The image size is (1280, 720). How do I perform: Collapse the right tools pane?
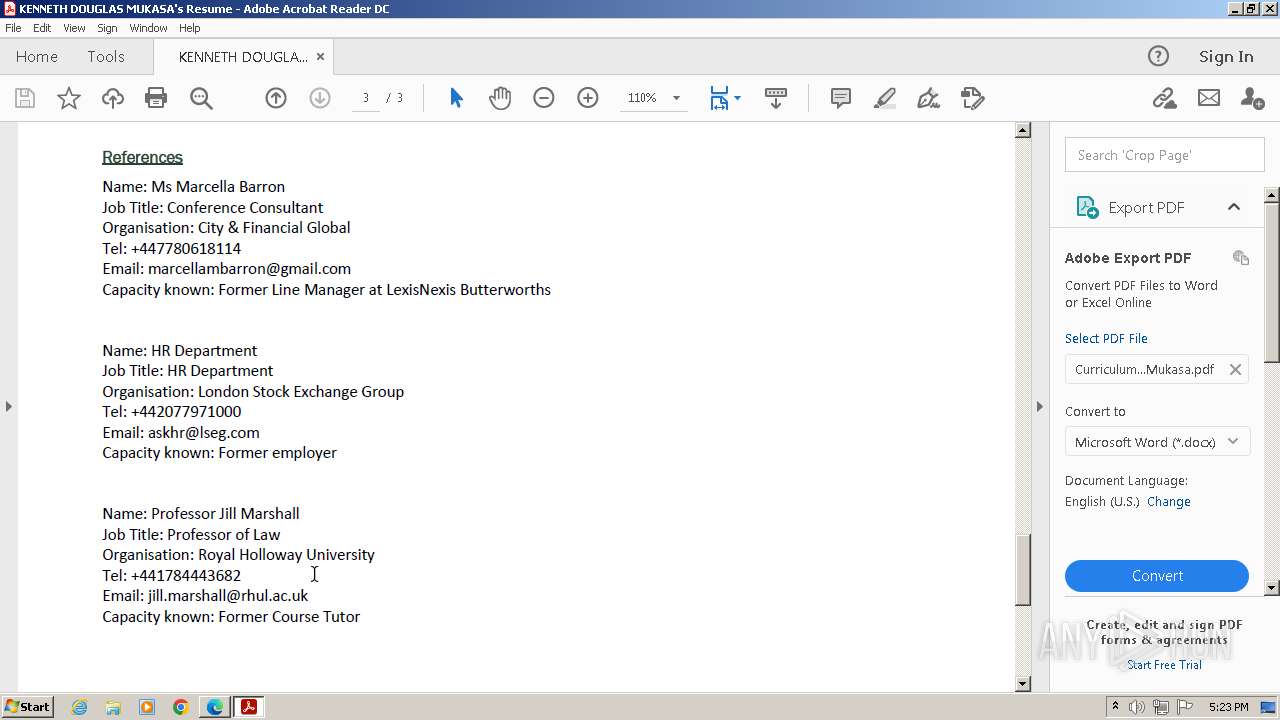click(x=1039, y=406)
